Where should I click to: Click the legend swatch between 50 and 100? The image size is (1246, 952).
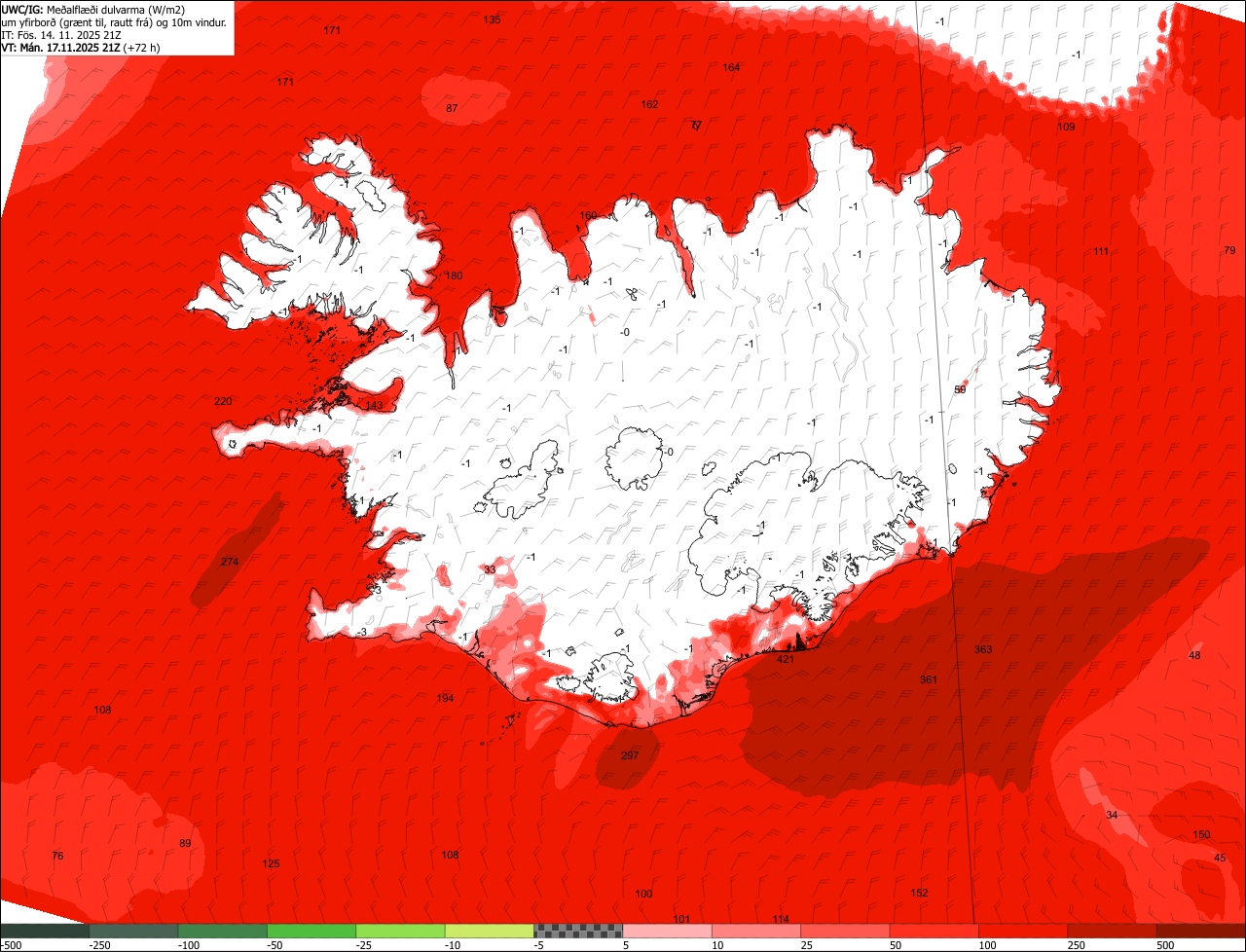[x=934, y=931]
